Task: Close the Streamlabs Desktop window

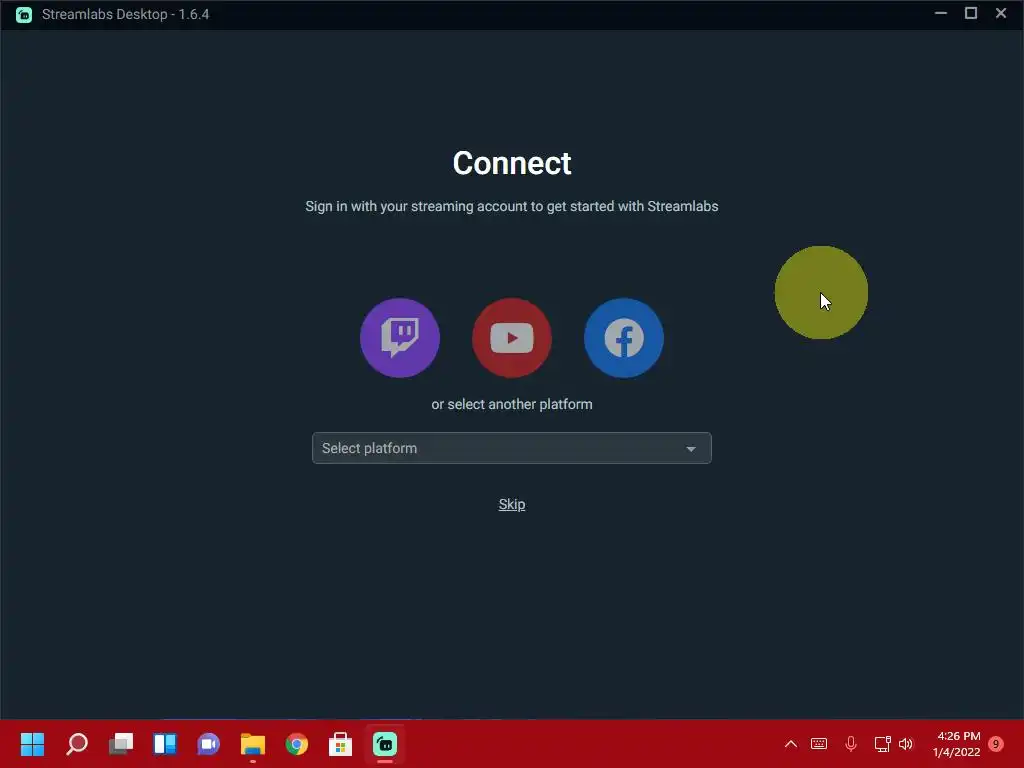Action: coord(1000,13)
